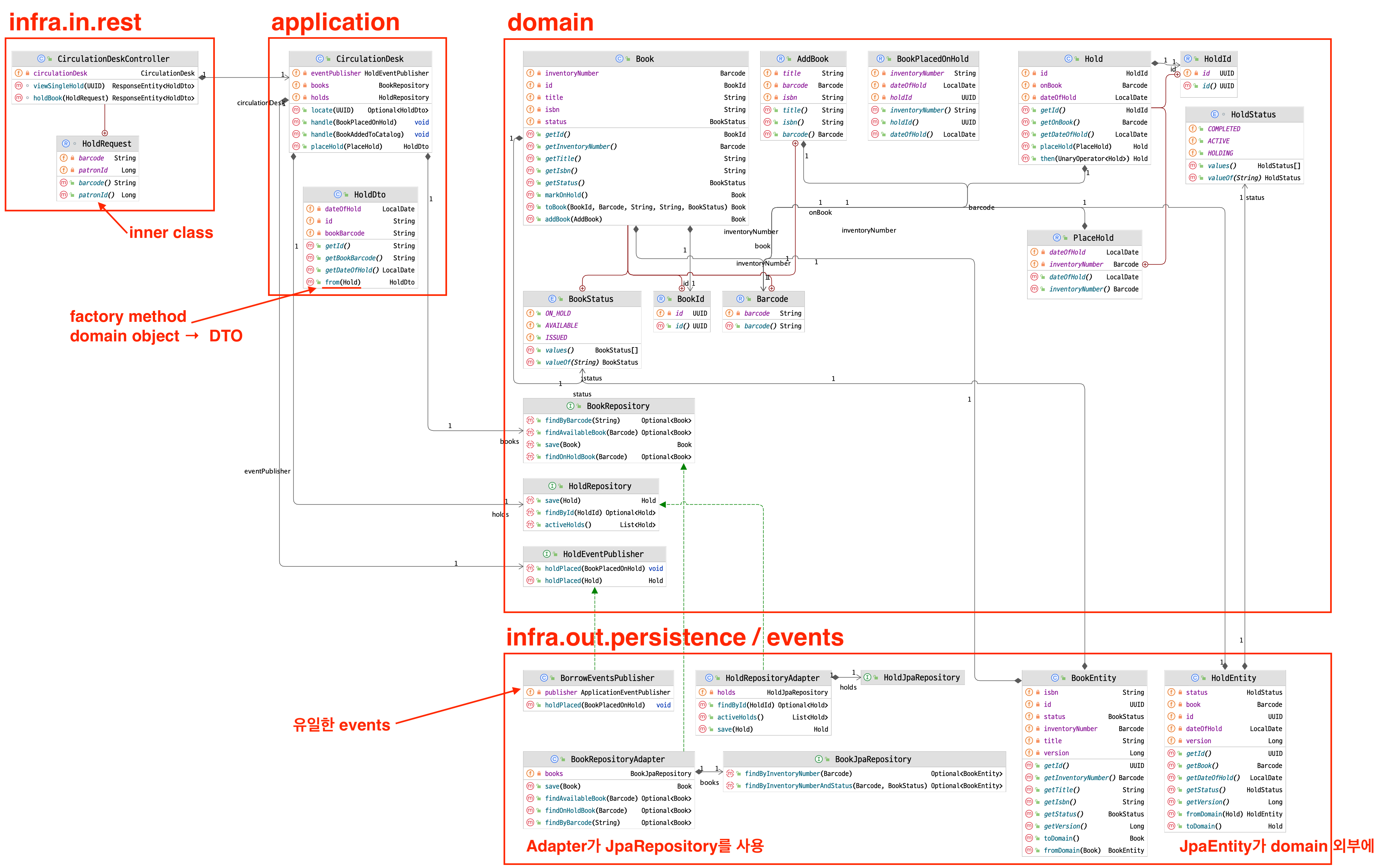Click the class icon beside BookRepositoryAdapter

coord(554,759)
